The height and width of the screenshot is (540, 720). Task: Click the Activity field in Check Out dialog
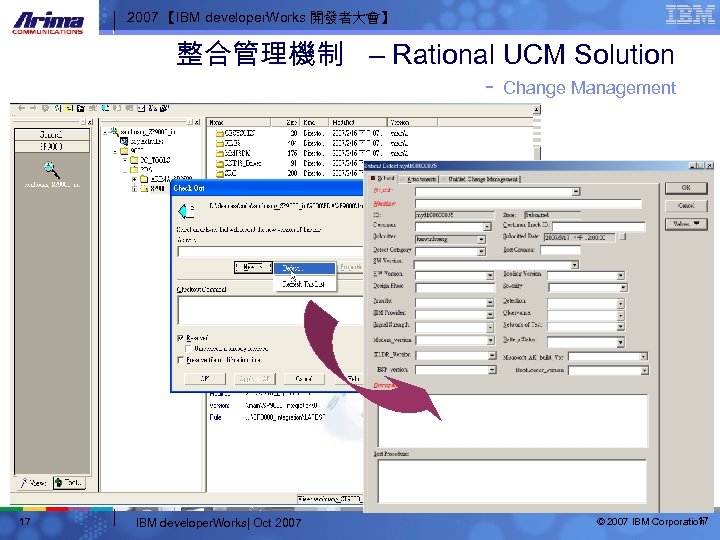coord(270,252)
